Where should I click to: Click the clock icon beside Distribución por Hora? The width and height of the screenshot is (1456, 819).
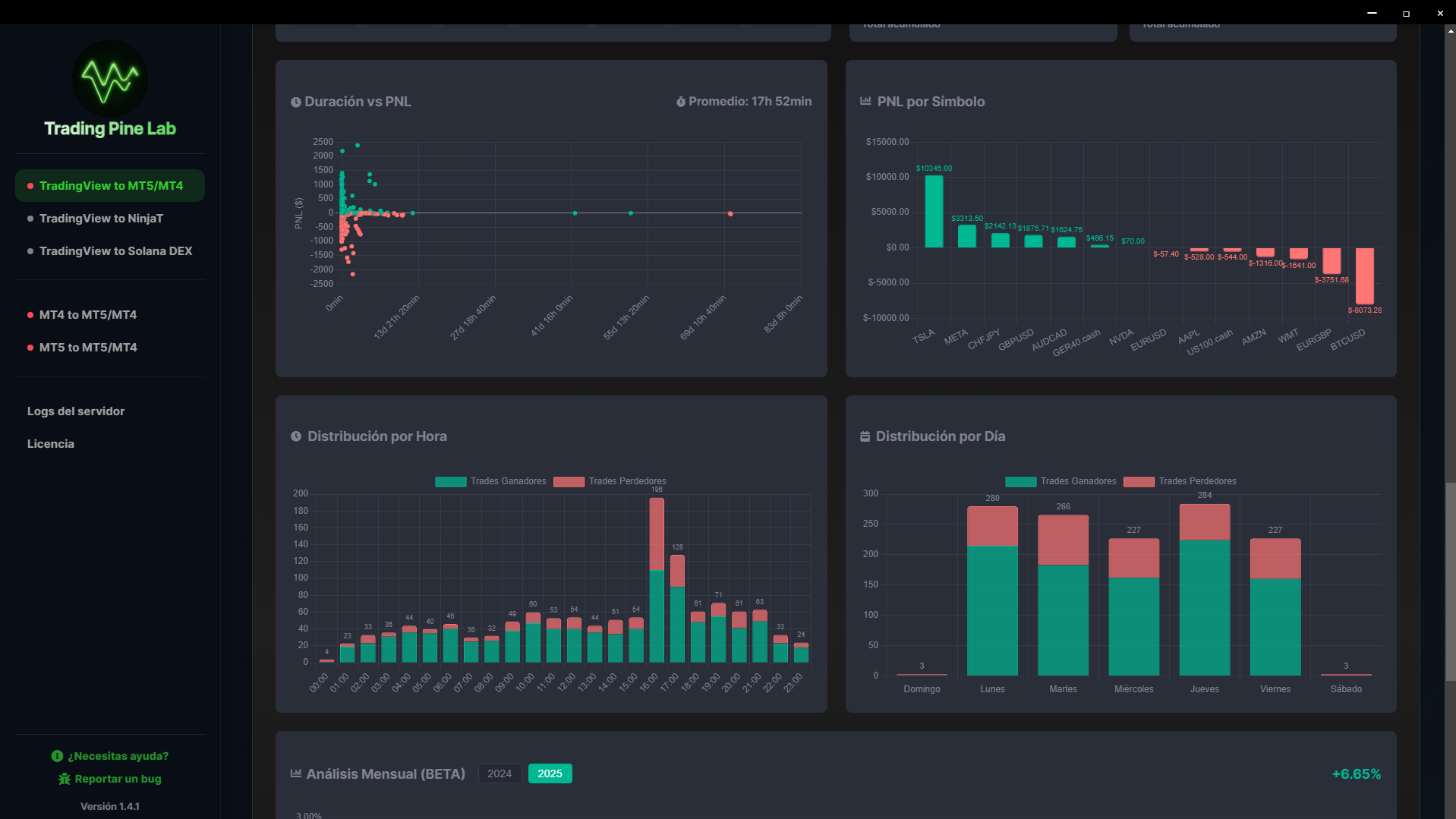pos(296,436)
